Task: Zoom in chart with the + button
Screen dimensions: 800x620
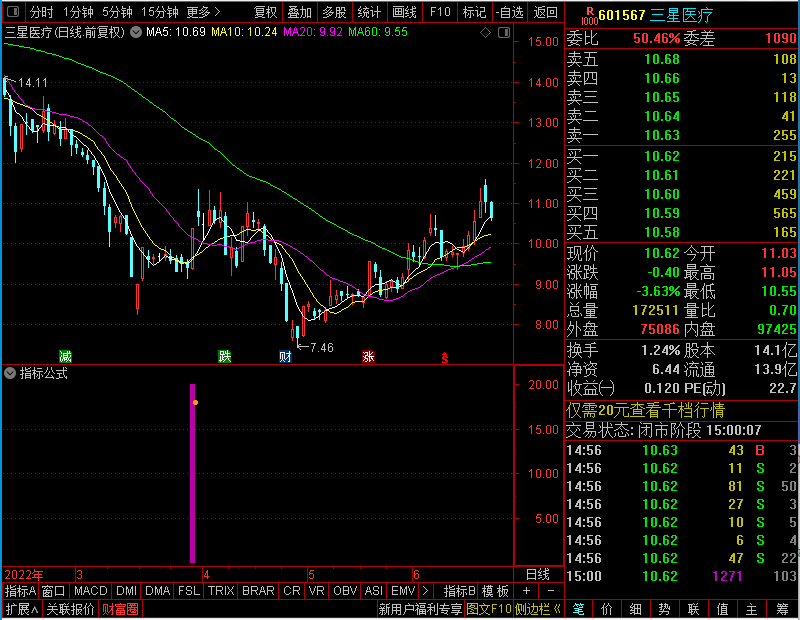Action: 527,591
